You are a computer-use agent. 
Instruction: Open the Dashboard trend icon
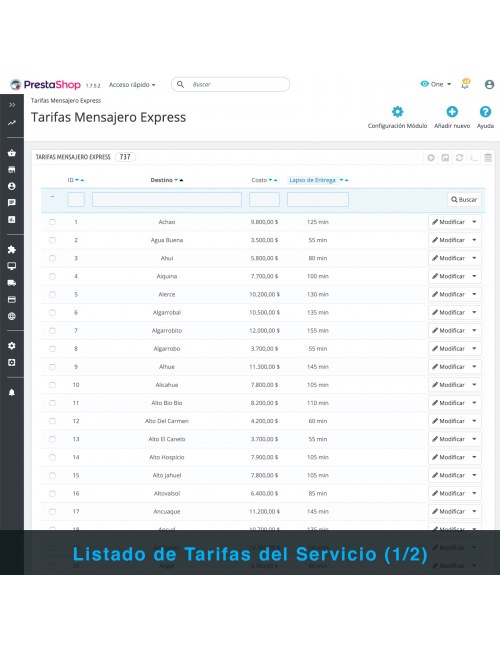point(12,123)
